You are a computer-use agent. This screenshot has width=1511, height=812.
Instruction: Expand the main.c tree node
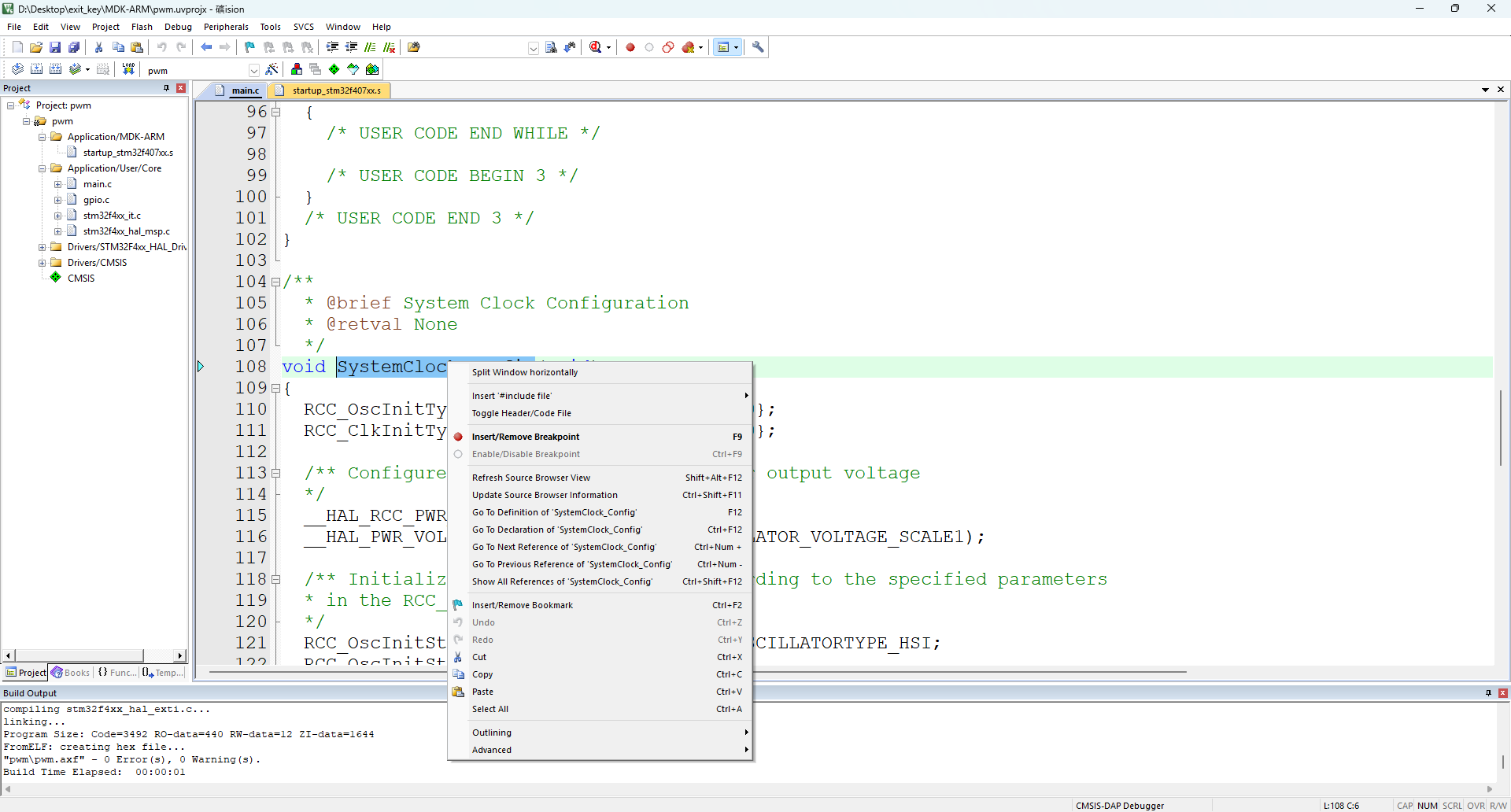[58, 184]
